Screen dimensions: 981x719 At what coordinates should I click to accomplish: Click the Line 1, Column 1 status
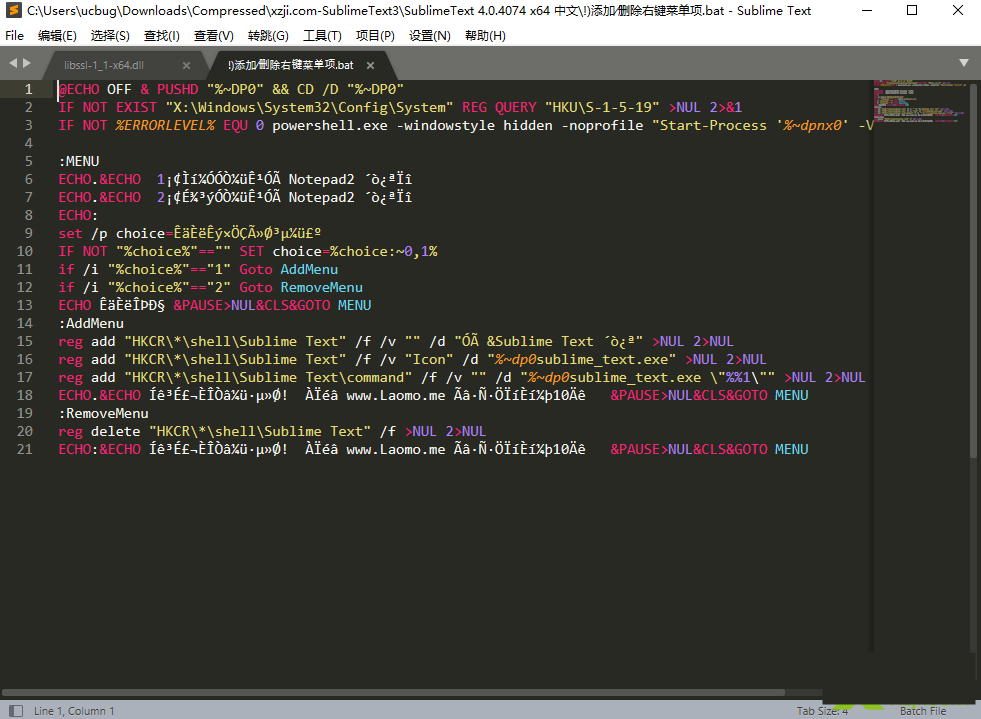click(x=74, y=711)
